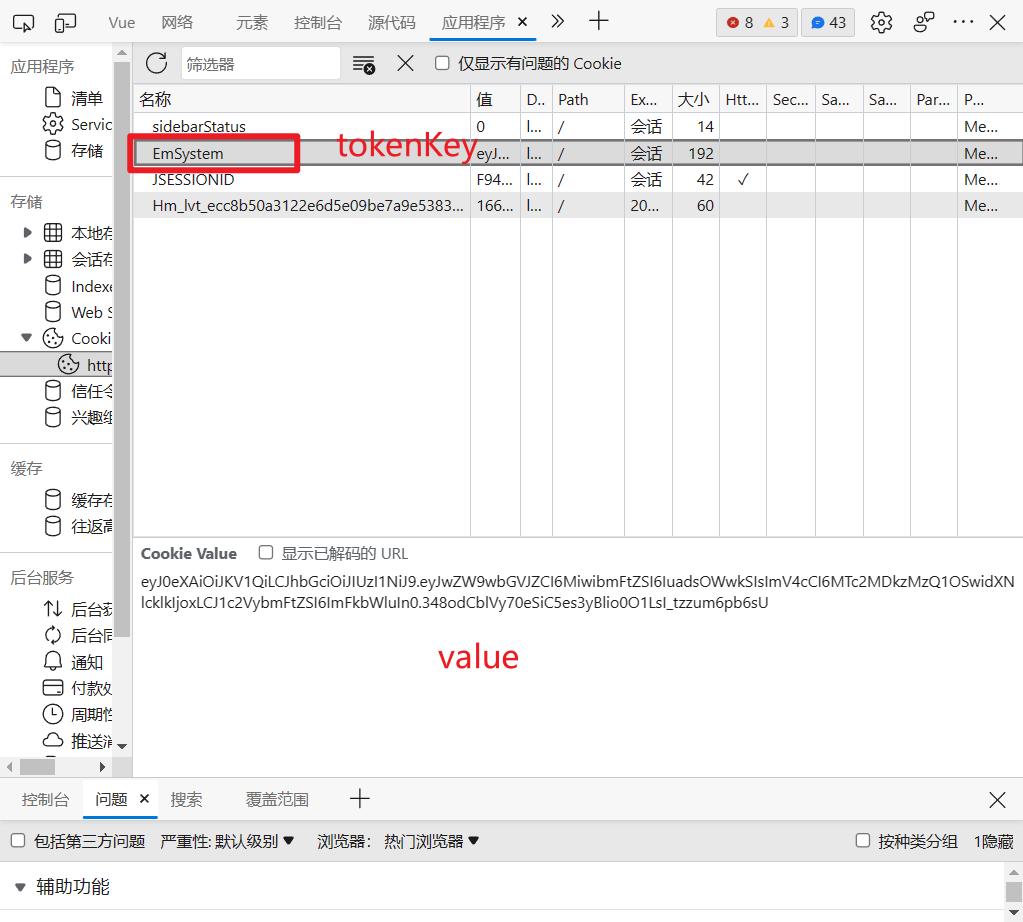Open background sync item

77,636
